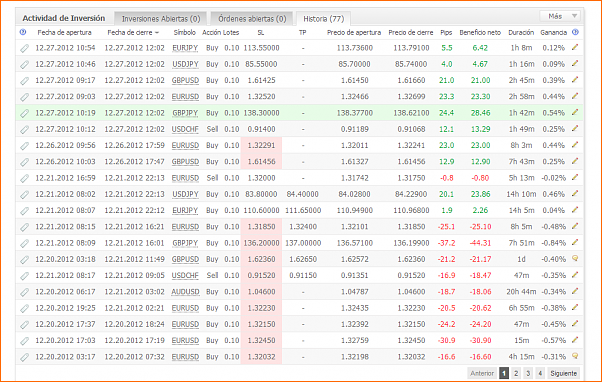The image size is (602, 382).
Task: Click pencil edit icon in 28.46 profit row
Action: click(575, 112)
